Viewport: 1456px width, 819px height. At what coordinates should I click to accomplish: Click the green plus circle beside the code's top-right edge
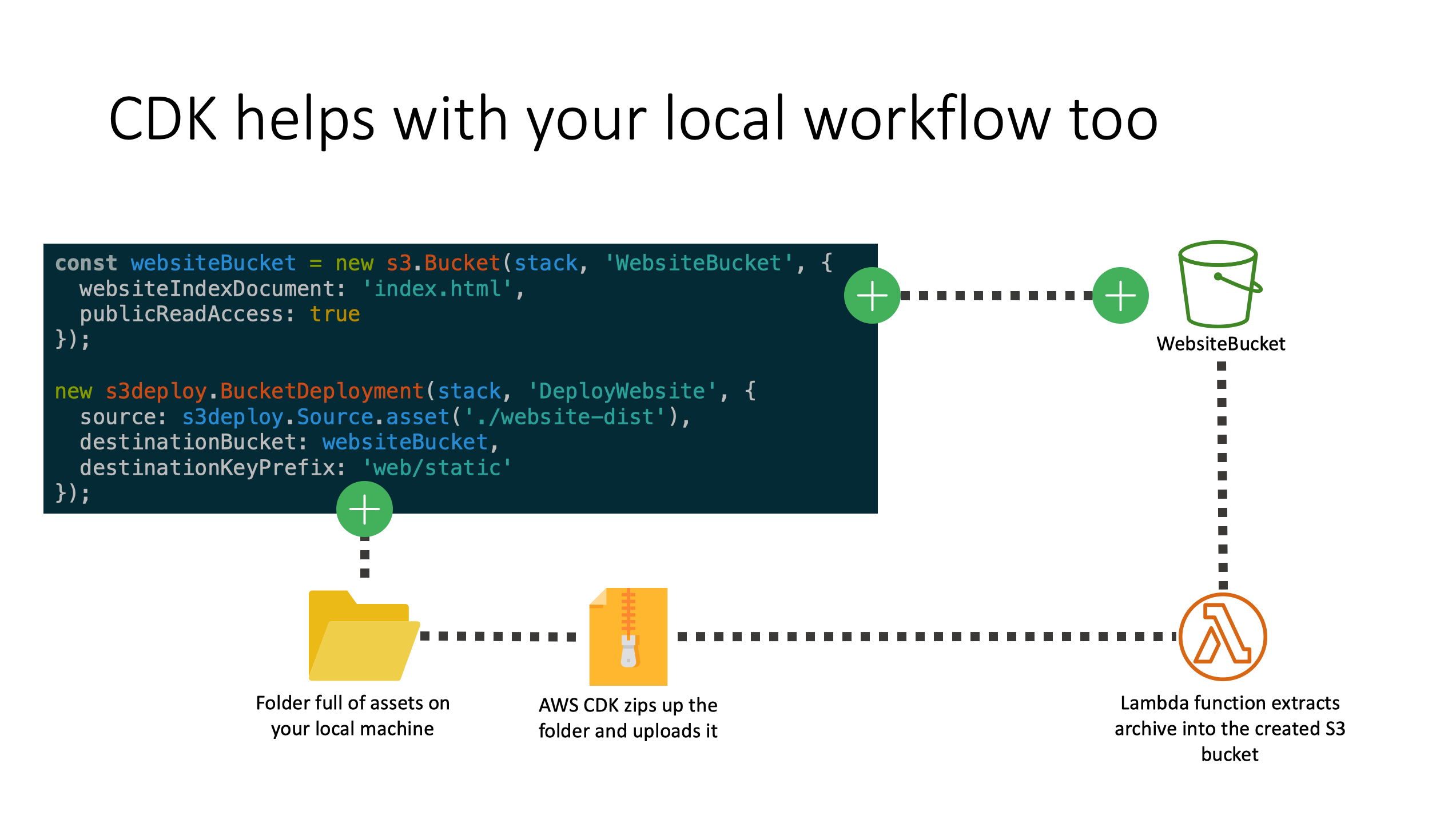pyautogui.click(x=872, y=296)
